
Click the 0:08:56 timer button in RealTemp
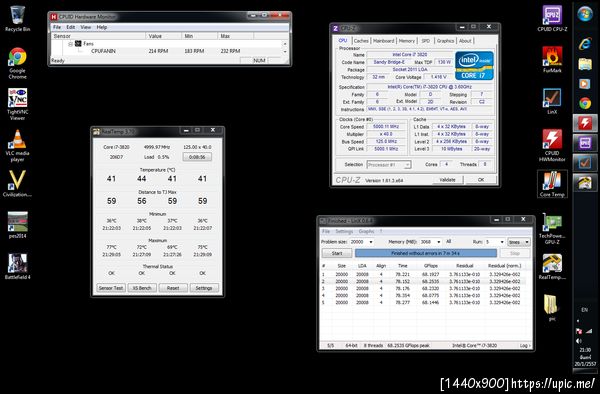coord(197,157)
